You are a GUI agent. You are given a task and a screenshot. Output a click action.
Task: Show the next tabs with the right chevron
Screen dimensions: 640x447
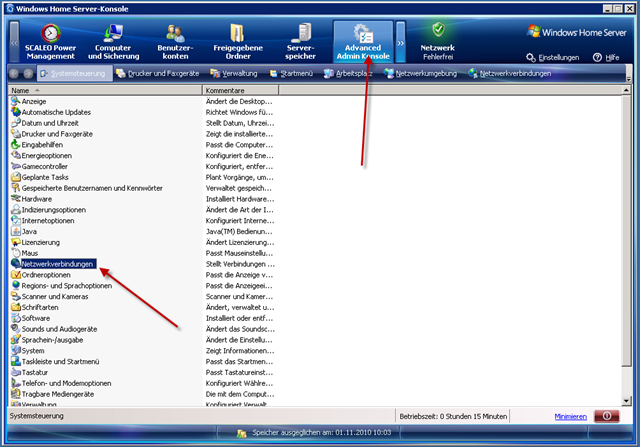tap(400, 42)
